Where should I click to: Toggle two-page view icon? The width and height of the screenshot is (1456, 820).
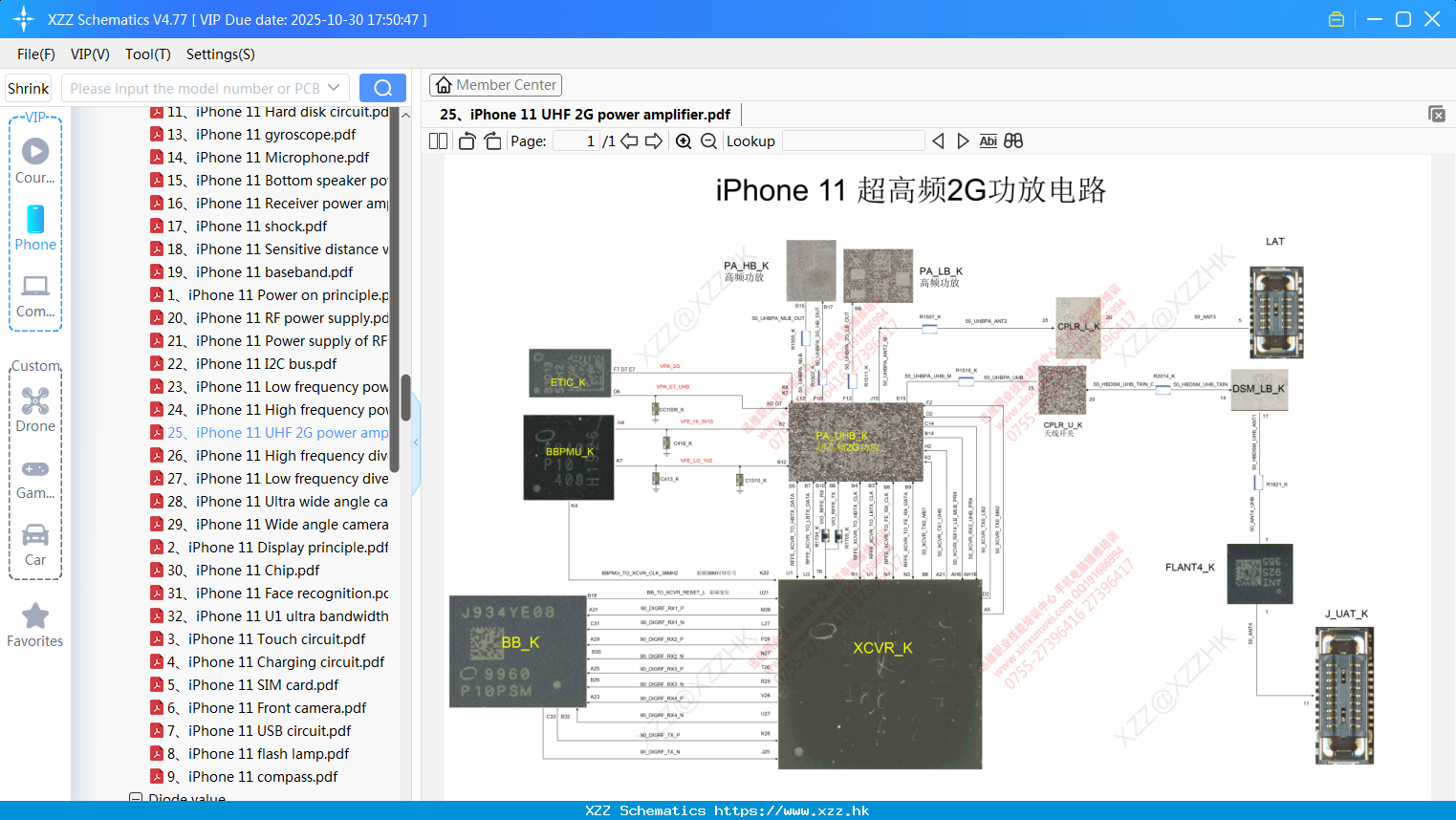(x=438, y=140)
